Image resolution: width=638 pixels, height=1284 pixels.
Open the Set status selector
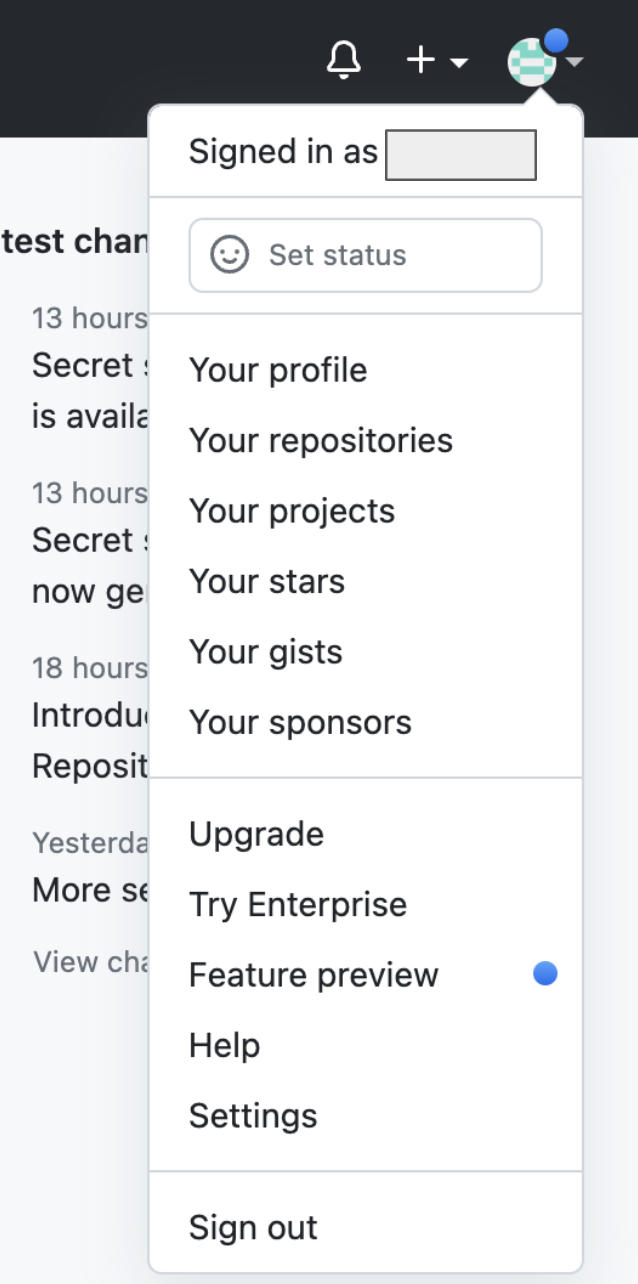pyautogui.click(x=365, y=255)
